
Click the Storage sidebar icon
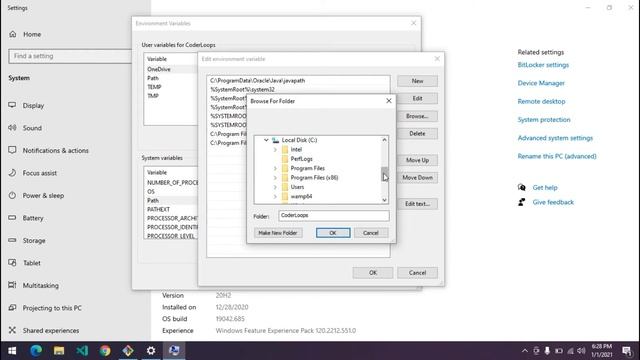12,240
